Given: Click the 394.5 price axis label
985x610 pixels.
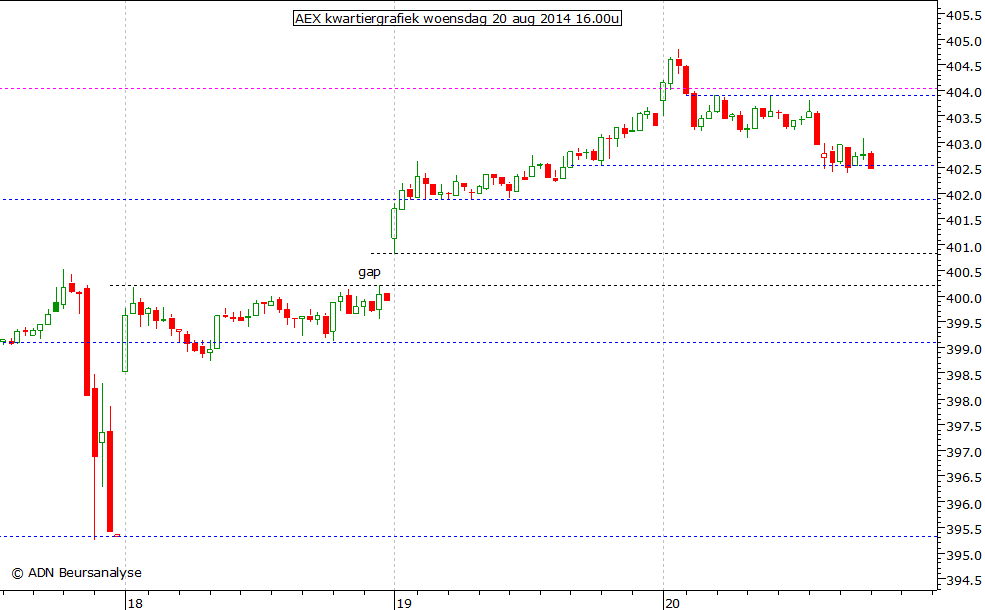Looking at the screenshot, I should 963,581.
